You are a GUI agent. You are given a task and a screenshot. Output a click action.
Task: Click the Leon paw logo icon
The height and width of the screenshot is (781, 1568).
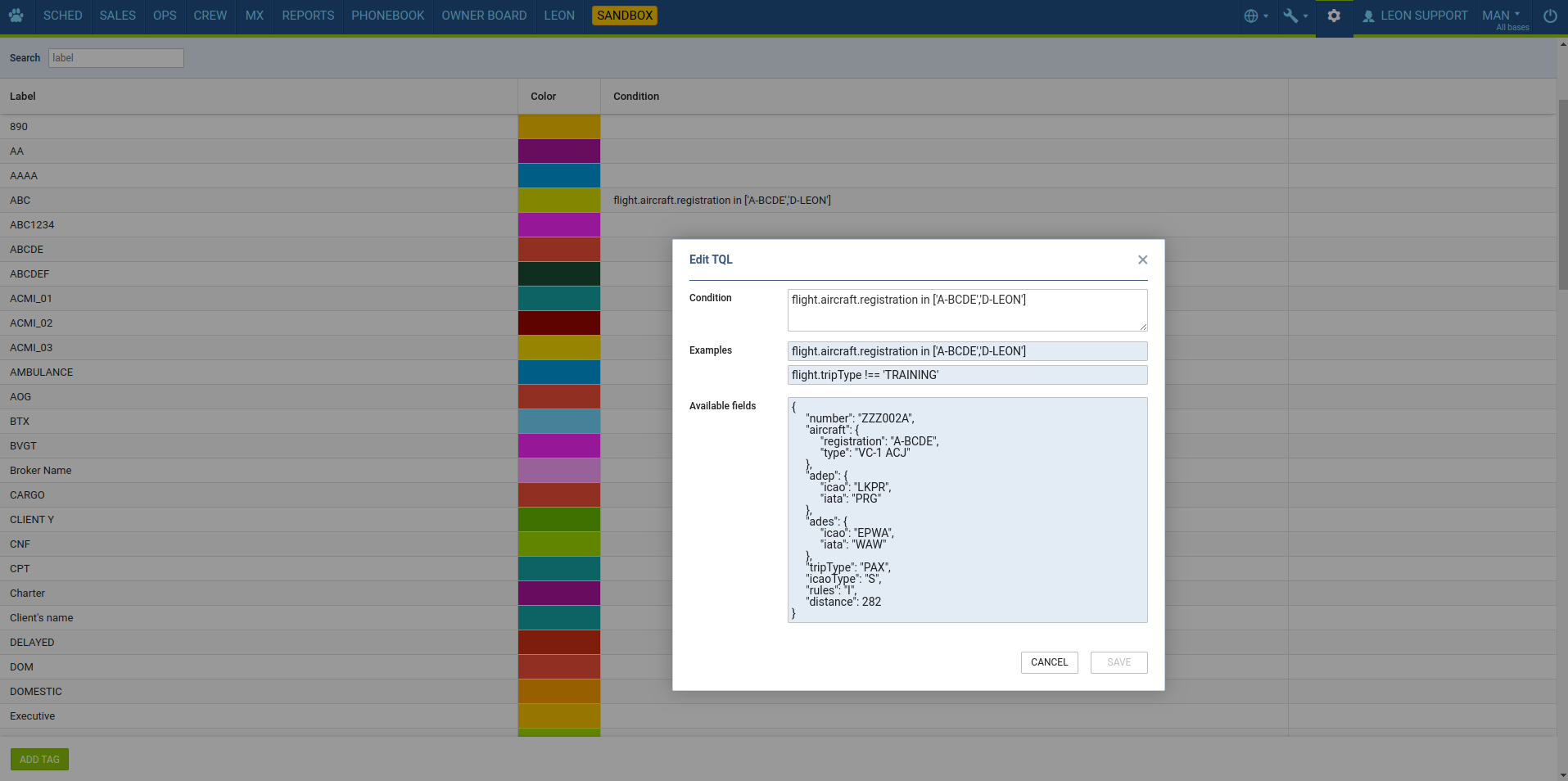point(16,16)
